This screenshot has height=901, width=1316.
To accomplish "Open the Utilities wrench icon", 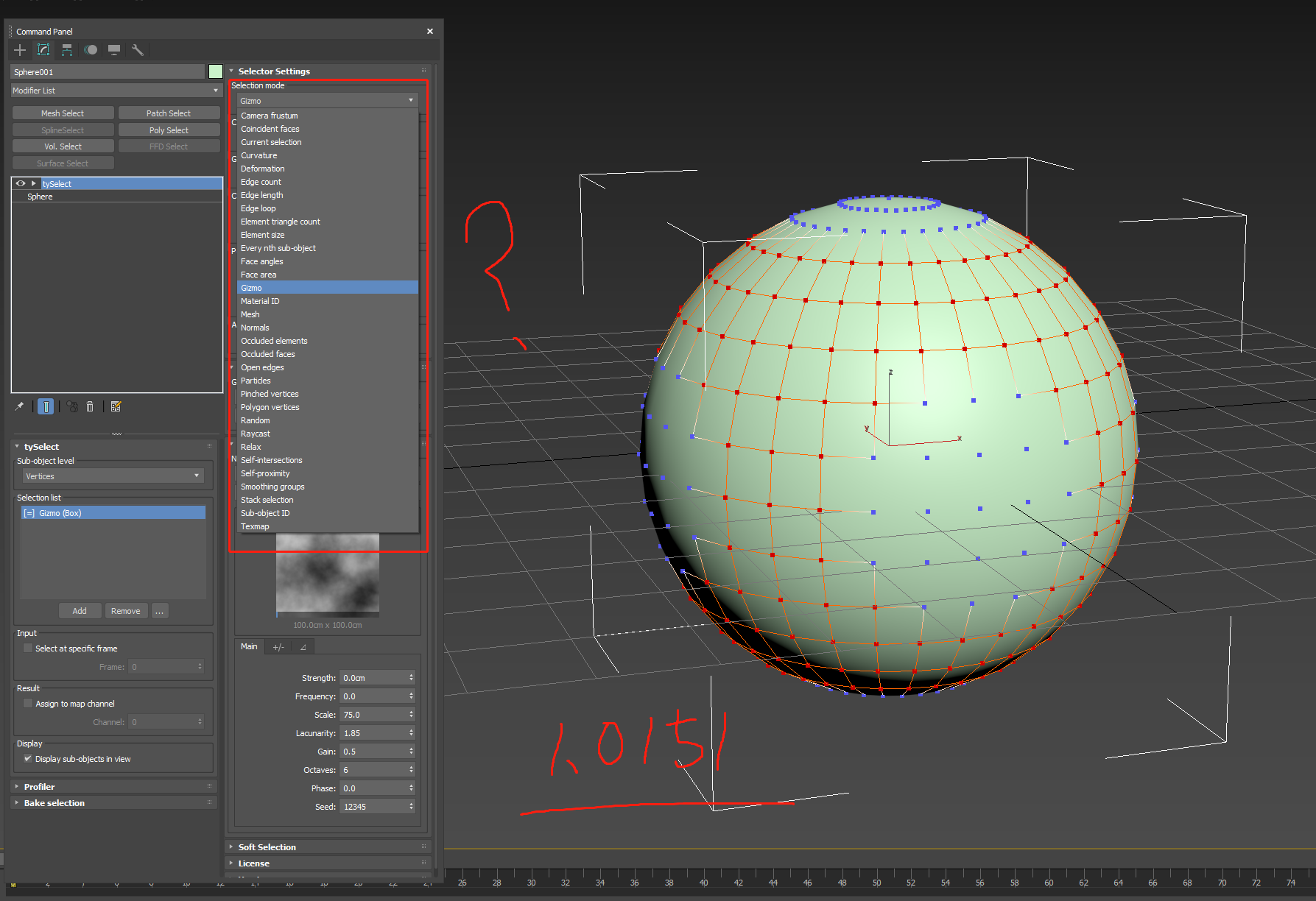I will coord(138,50).
